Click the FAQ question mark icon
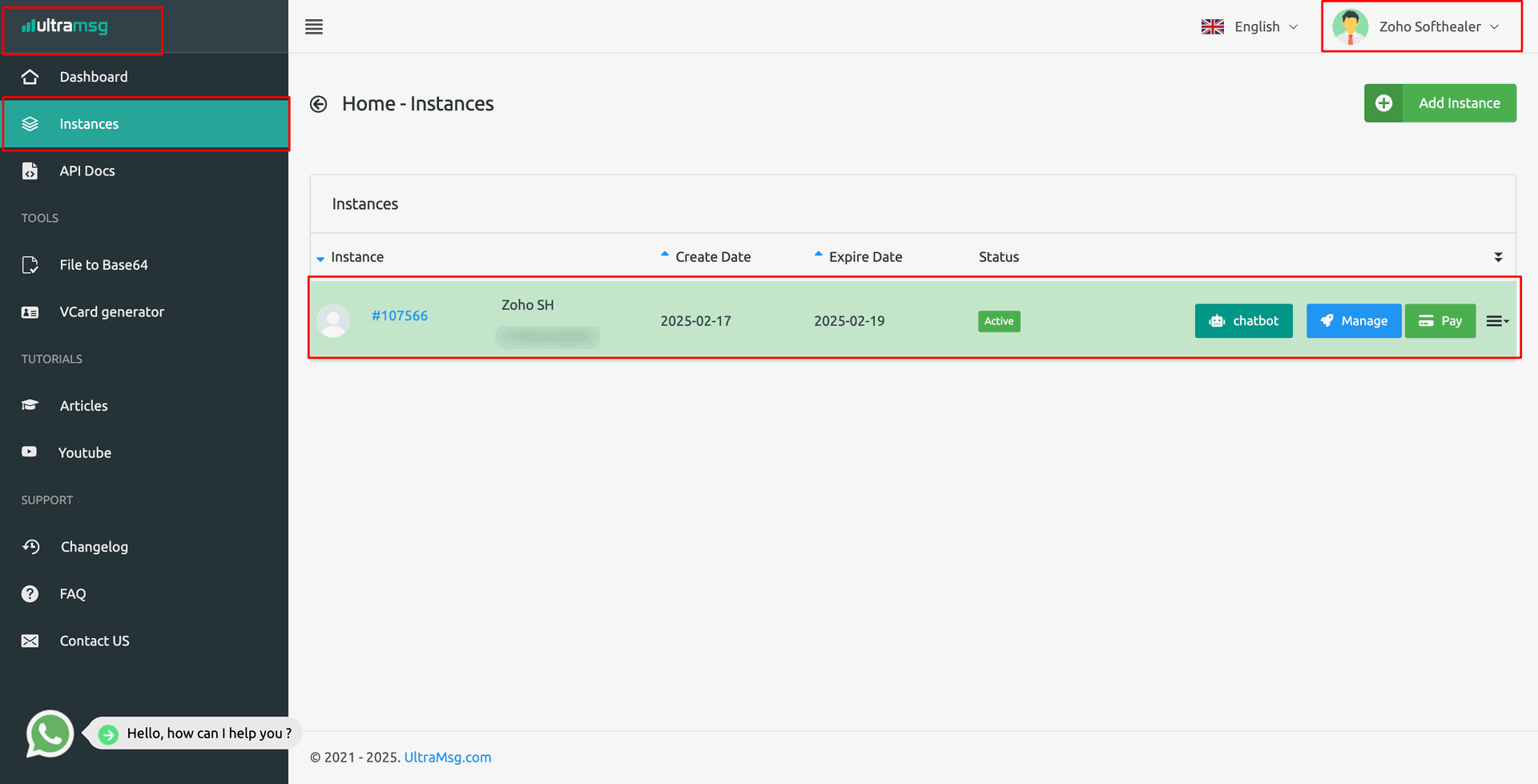1538x784 pixels. pyautogui.click(x=30, y=593)
